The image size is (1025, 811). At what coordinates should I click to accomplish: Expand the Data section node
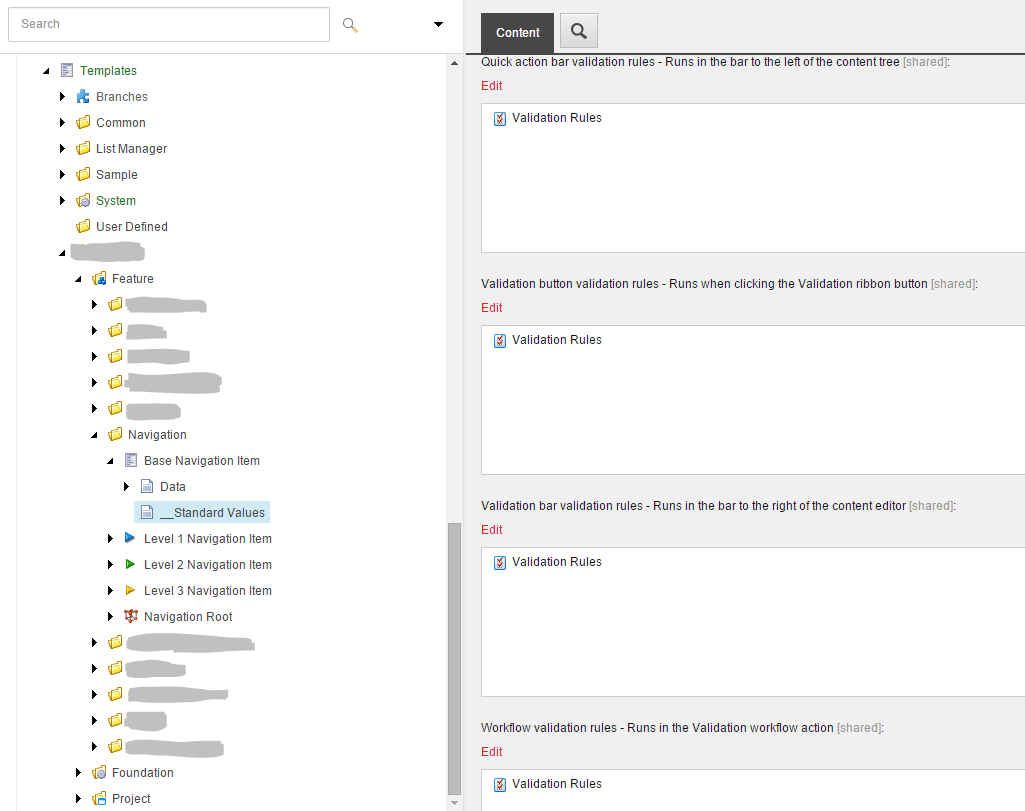pos(127,487)
